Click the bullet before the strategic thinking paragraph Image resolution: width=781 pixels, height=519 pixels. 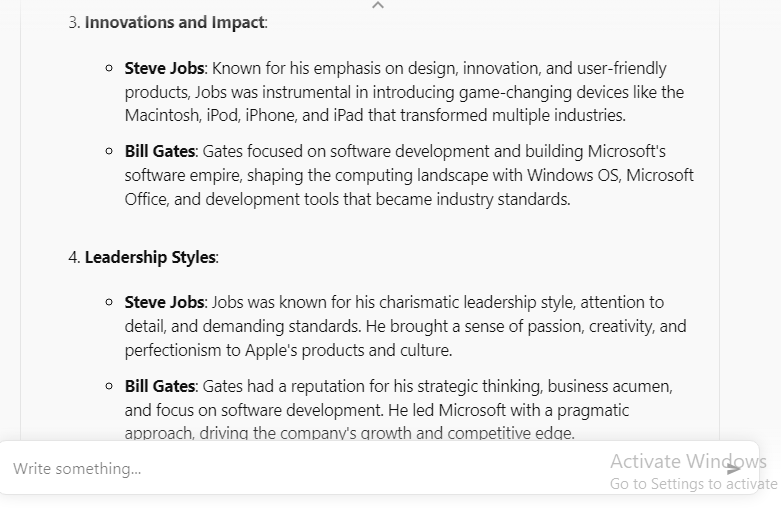(x=109, y=386)
